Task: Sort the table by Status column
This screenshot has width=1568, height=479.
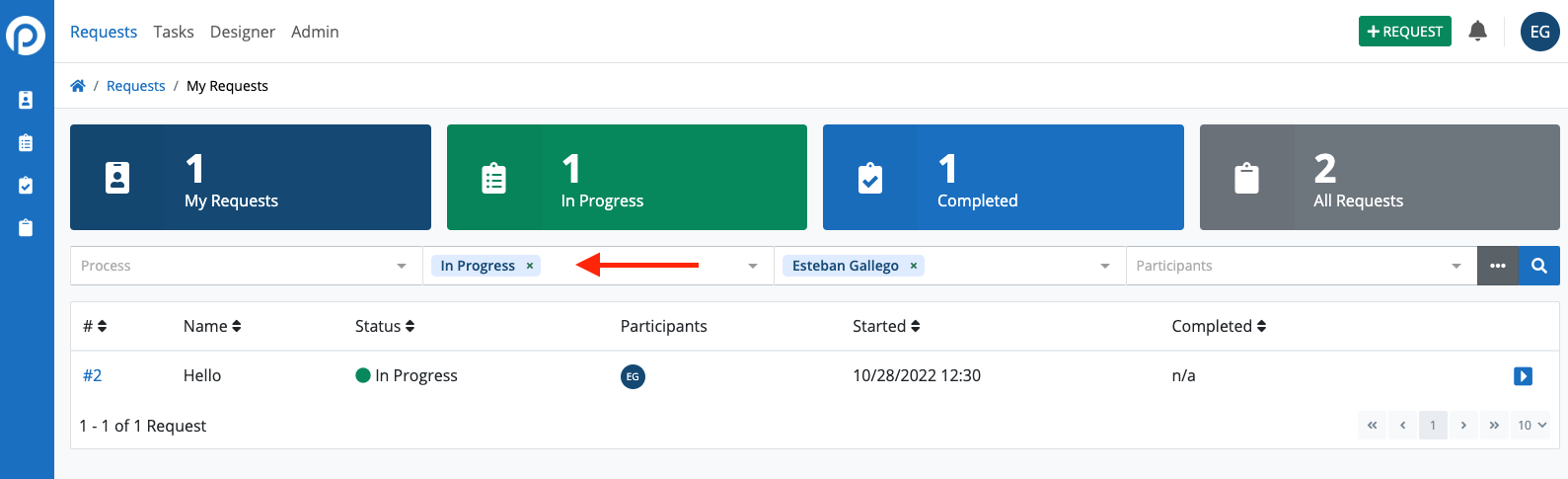Action: (x=385, y=326)
